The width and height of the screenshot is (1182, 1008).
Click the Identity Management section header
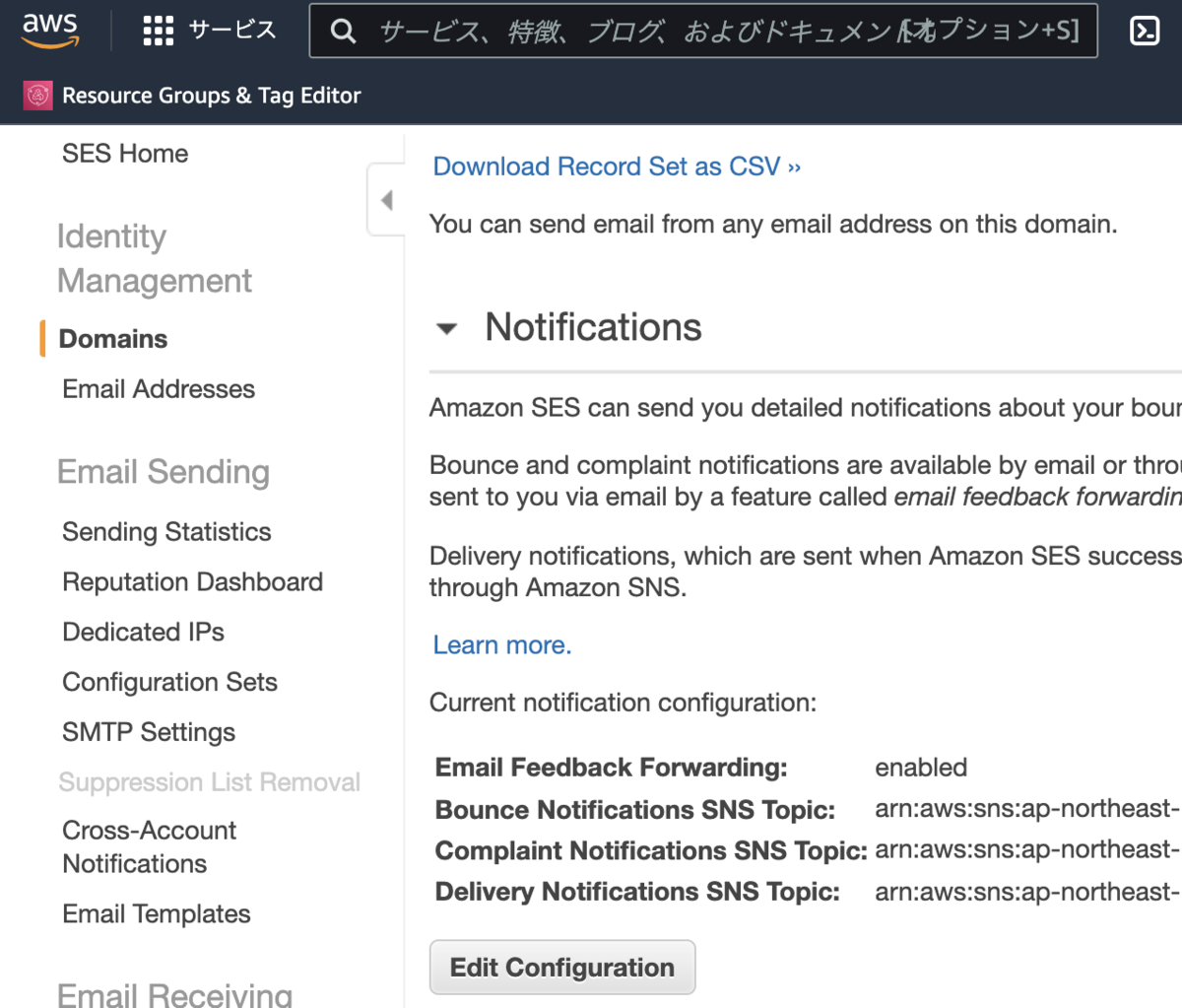[x=155, y=258]
